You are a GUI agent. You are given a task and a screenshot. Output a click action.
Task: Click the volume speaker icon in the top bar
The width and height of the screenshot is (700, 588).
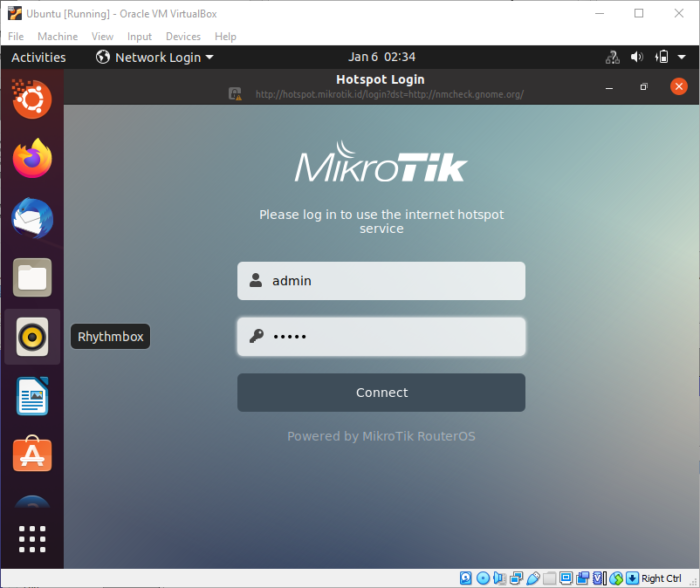pyautogui.click(x=637, y=57)
